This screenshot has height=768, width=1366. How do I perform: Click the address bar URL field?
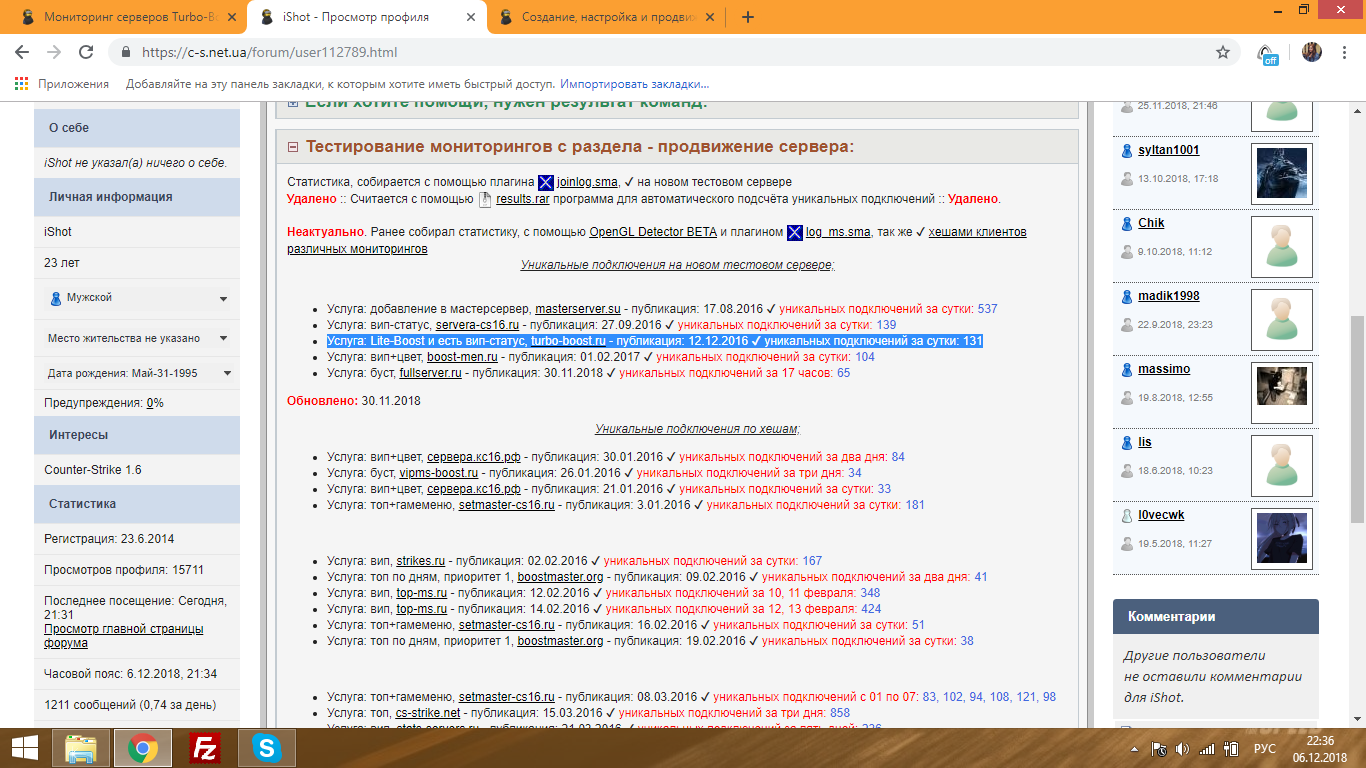[x=670, y=52]
